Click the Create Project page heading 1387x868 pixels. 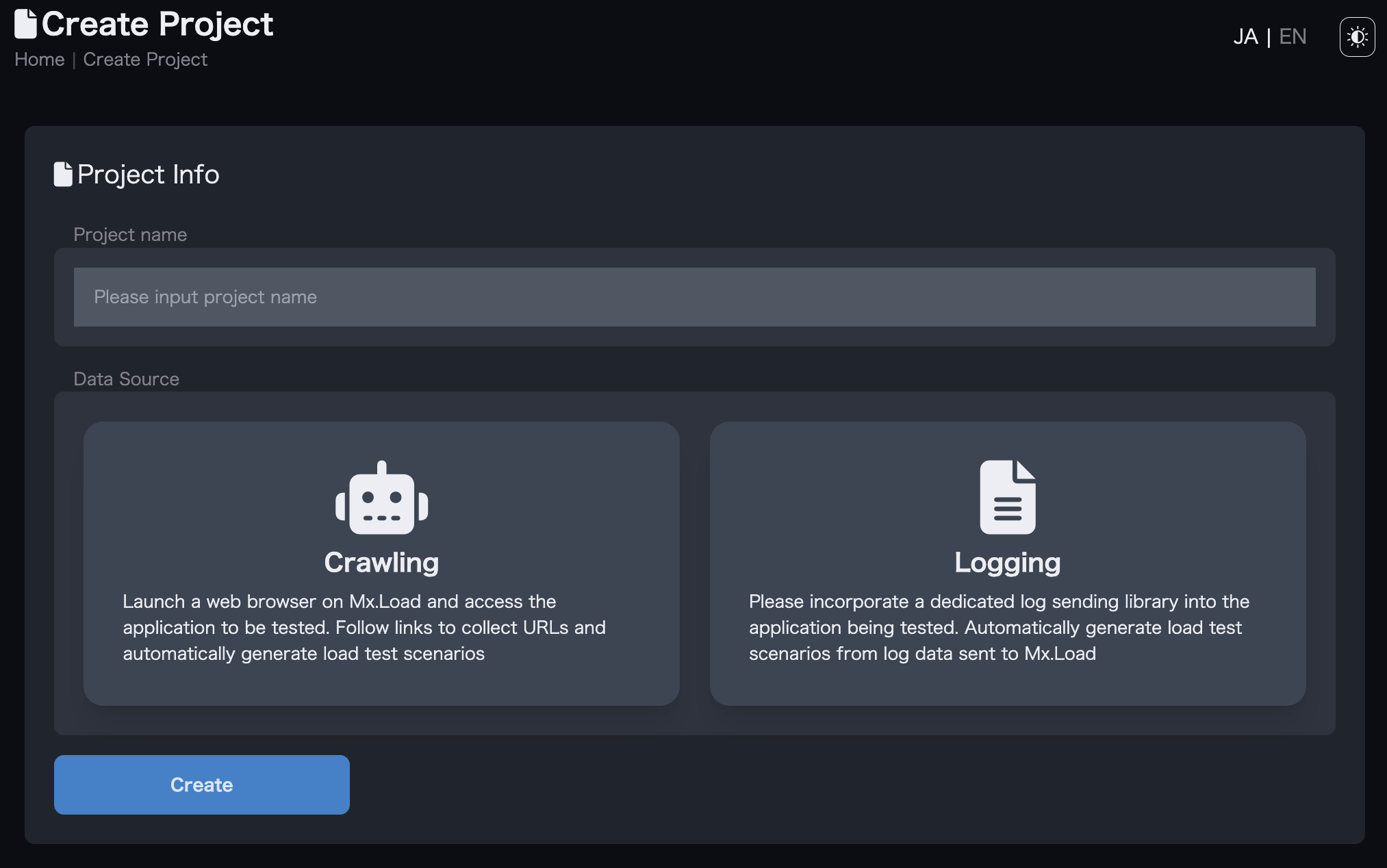[x=157, y=24]
